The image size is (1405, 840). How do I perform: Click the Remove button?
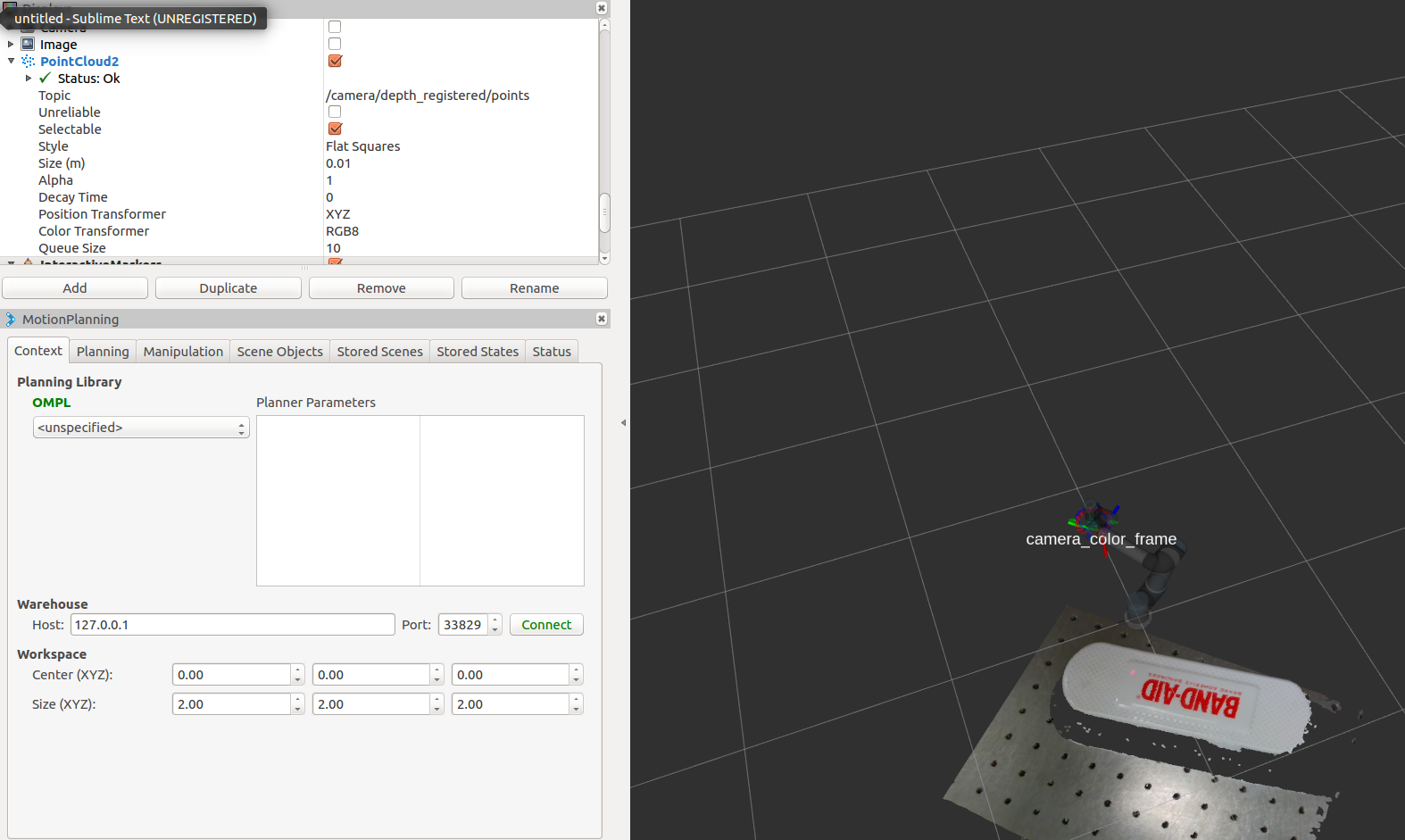pos(381,288)
